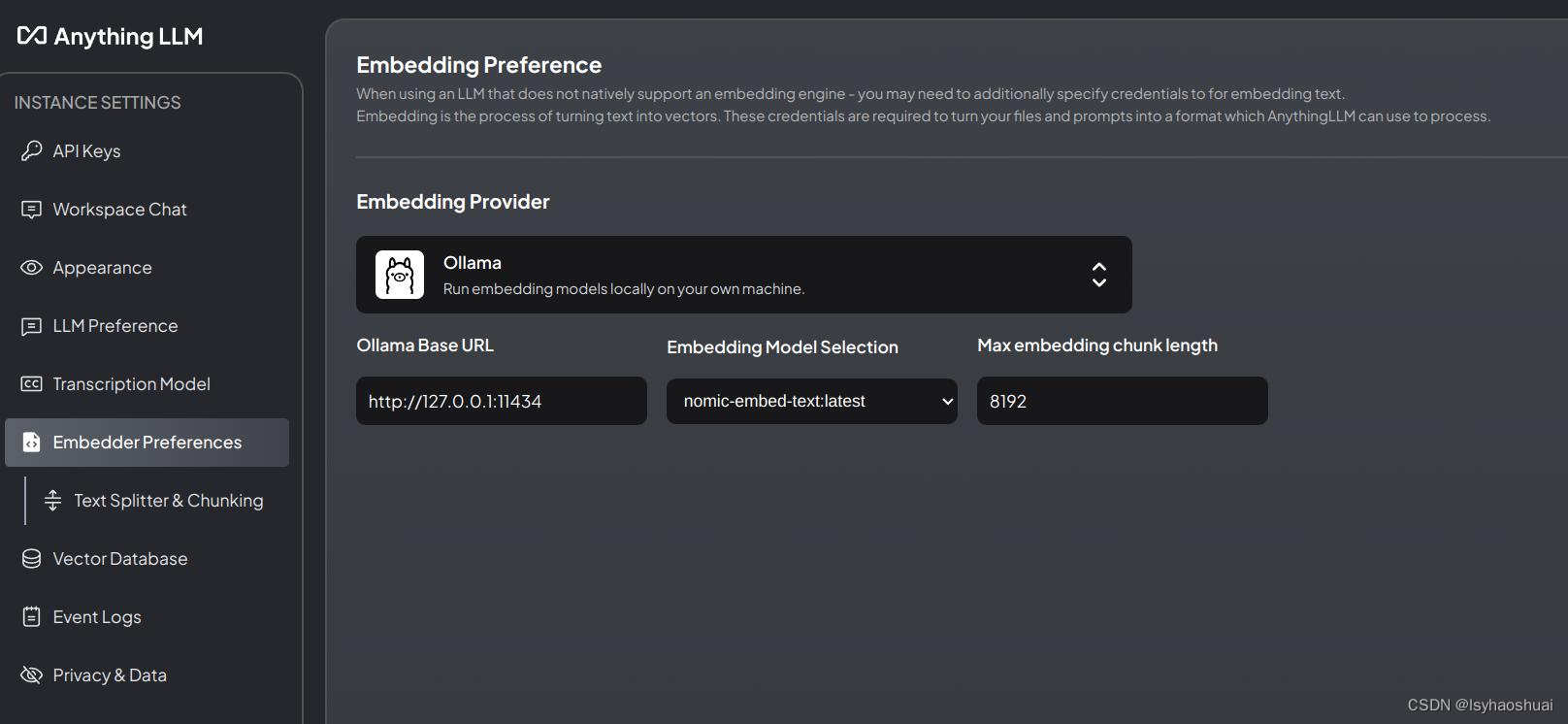The width and height of the screenshot is (1568, 724).
Task: Click the Embedder Preferences file icon
Action: pos(31,442)
